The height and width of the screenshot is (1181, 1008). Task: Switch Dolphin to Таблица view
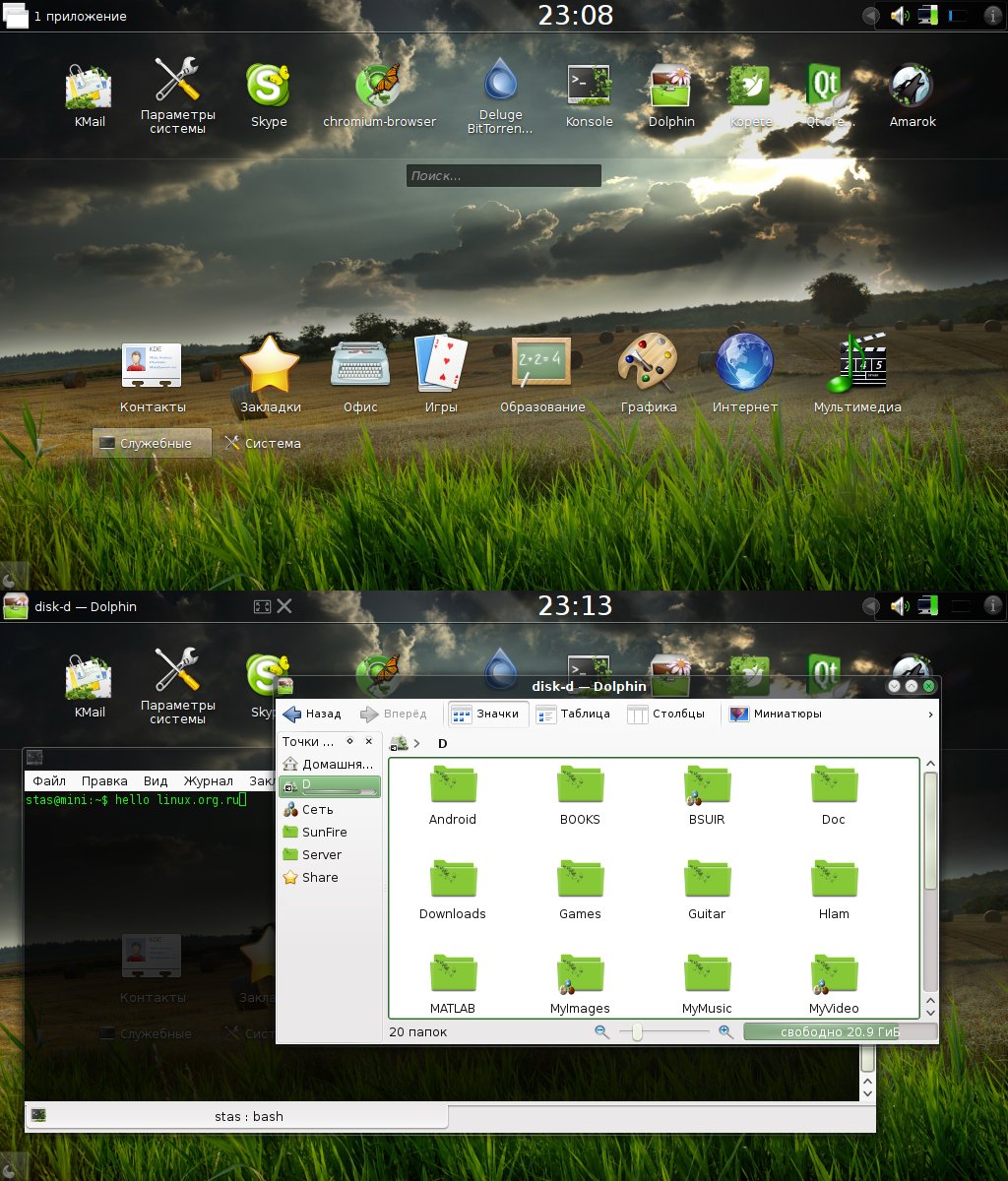click(574, 714)
